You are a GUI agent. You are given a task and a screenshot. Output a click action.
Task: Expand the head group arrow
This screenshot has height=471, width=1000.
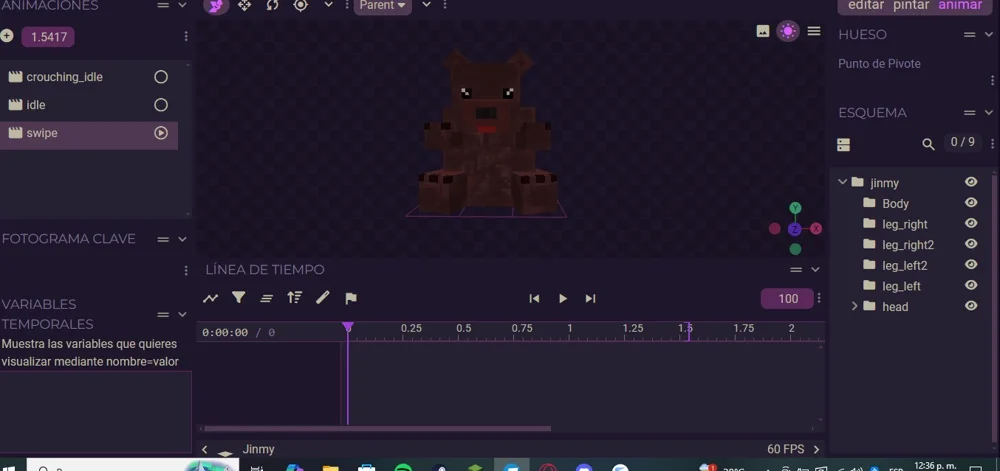pos(855,307)
